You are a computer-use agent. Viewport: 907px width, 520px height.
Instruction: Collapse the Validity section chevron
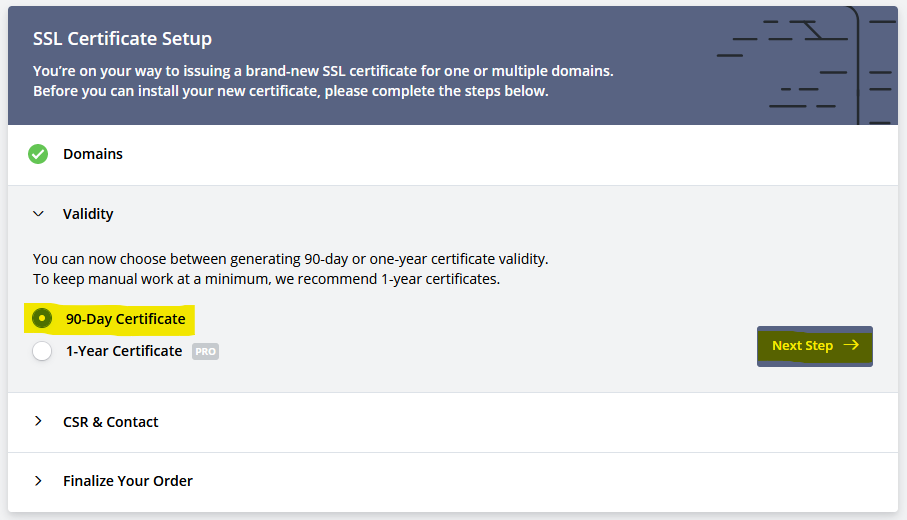click(39, 214)
